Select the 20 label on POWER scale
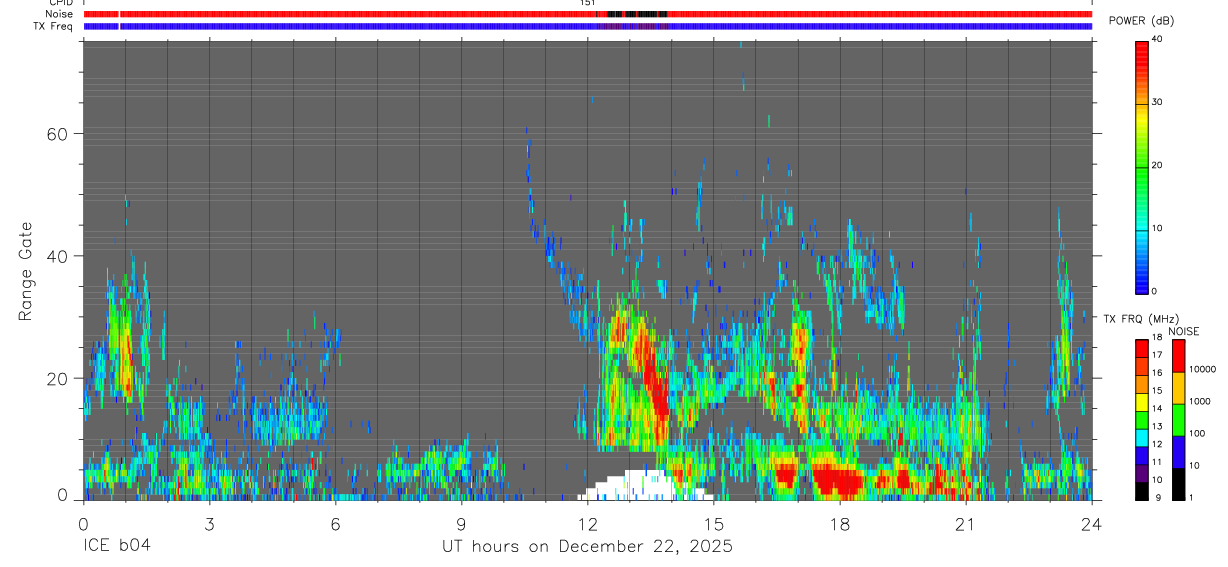 (1158, 165)
